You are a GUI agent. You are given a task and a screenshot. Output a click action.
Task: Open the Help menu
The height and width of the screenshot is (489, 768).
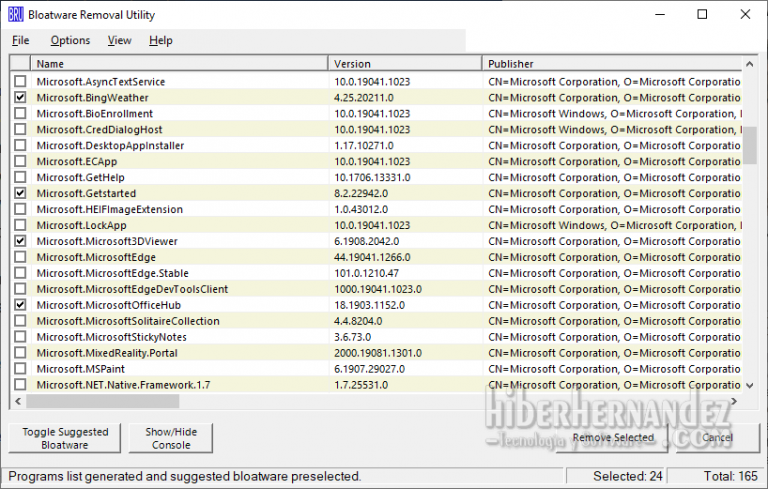[x=160, y=41]
